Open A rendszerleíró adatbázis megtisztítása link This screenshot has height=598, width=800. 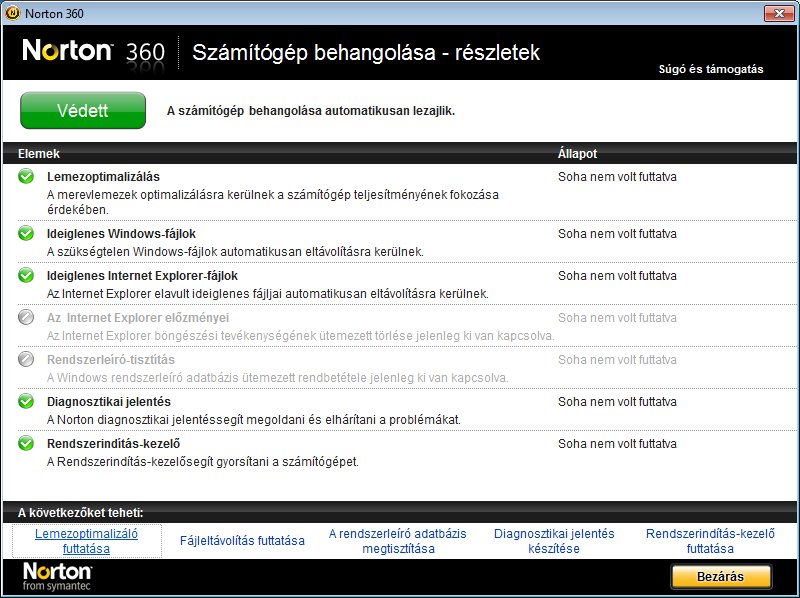[x=398, y=541]
